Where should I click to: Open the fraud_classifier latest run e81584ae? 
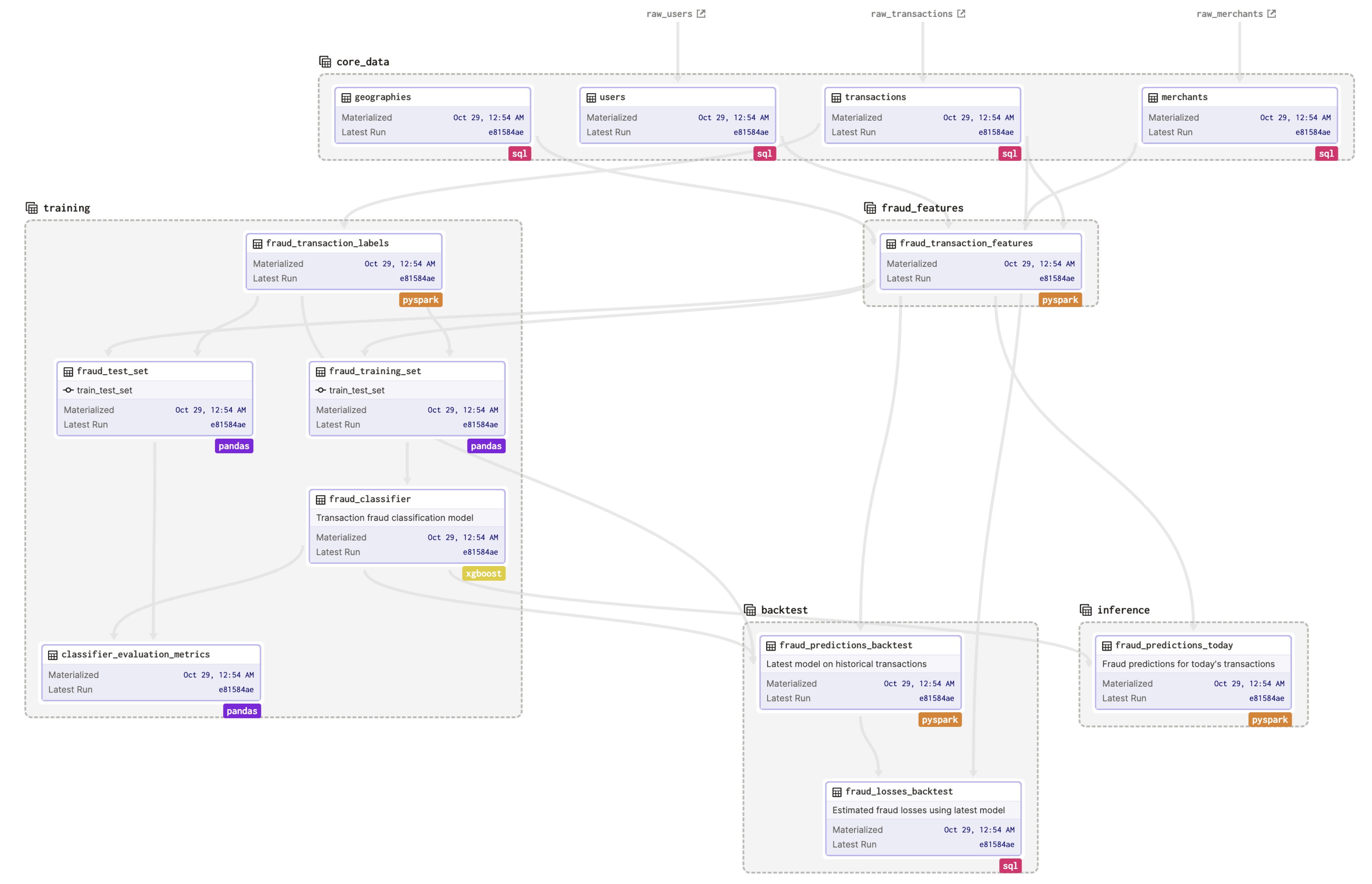[480, 552]
